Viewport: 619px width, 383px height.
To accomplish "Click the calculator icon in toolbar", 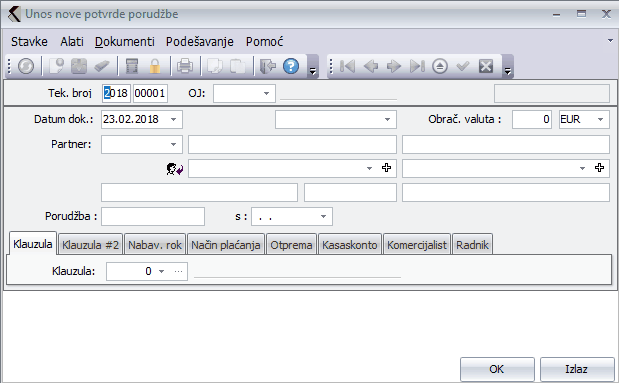I will 132,66.
